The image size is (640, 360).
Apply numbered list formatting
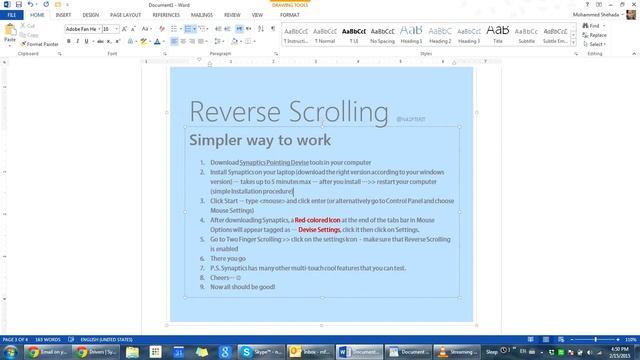(x=188, y=29)
